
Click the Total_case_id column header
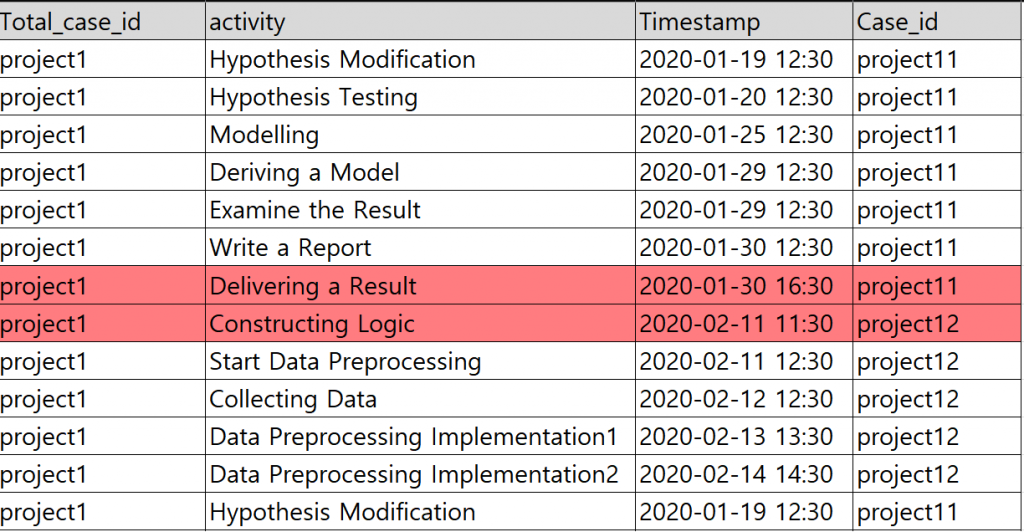(x=70, y=21)
